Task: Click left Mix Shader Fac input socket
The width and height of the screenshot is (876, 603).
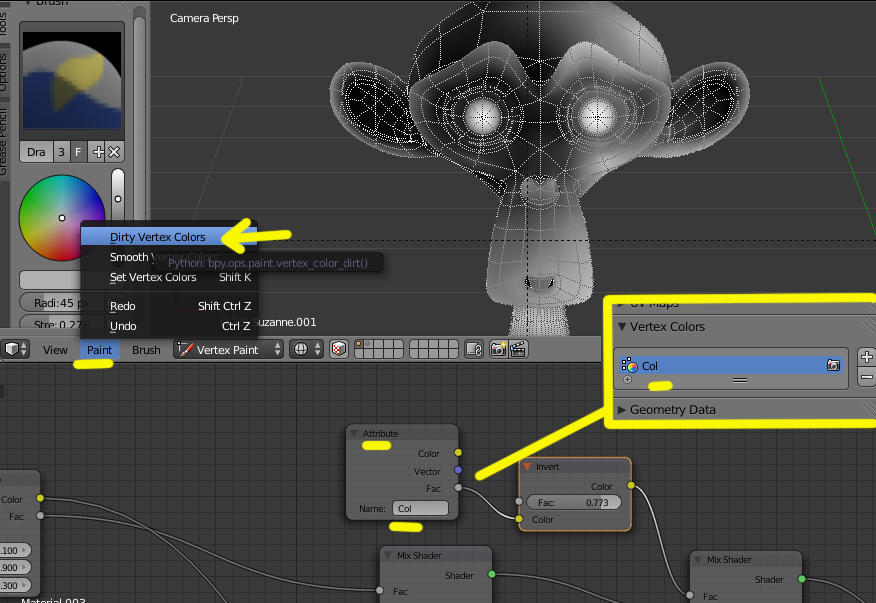Action: 380,590
